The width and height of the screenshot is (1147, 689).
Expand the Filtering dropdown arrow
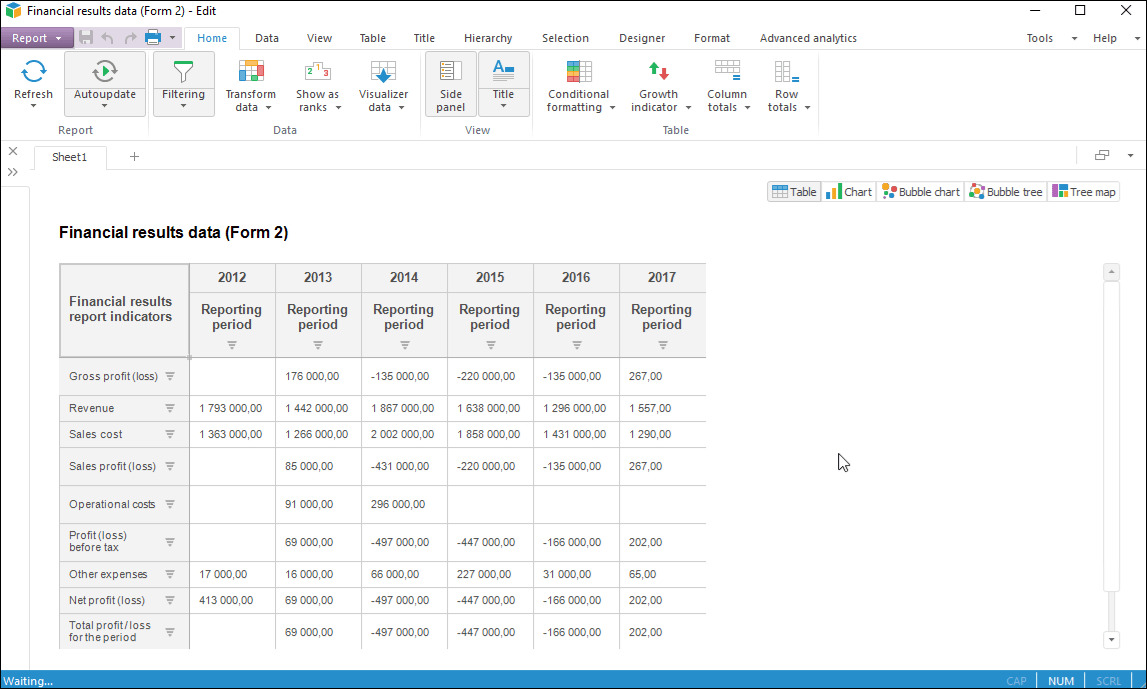(x=184, y=106)
